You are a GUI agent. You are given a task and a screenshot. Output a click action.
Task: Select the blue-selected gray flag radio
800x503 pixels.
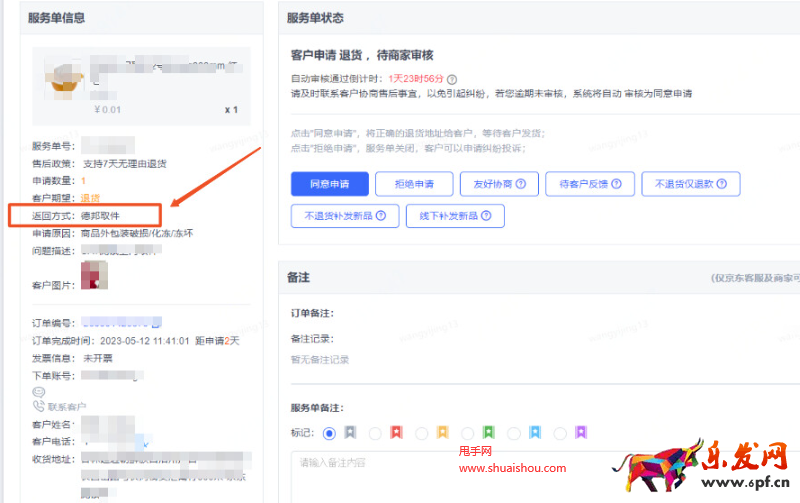329,434
